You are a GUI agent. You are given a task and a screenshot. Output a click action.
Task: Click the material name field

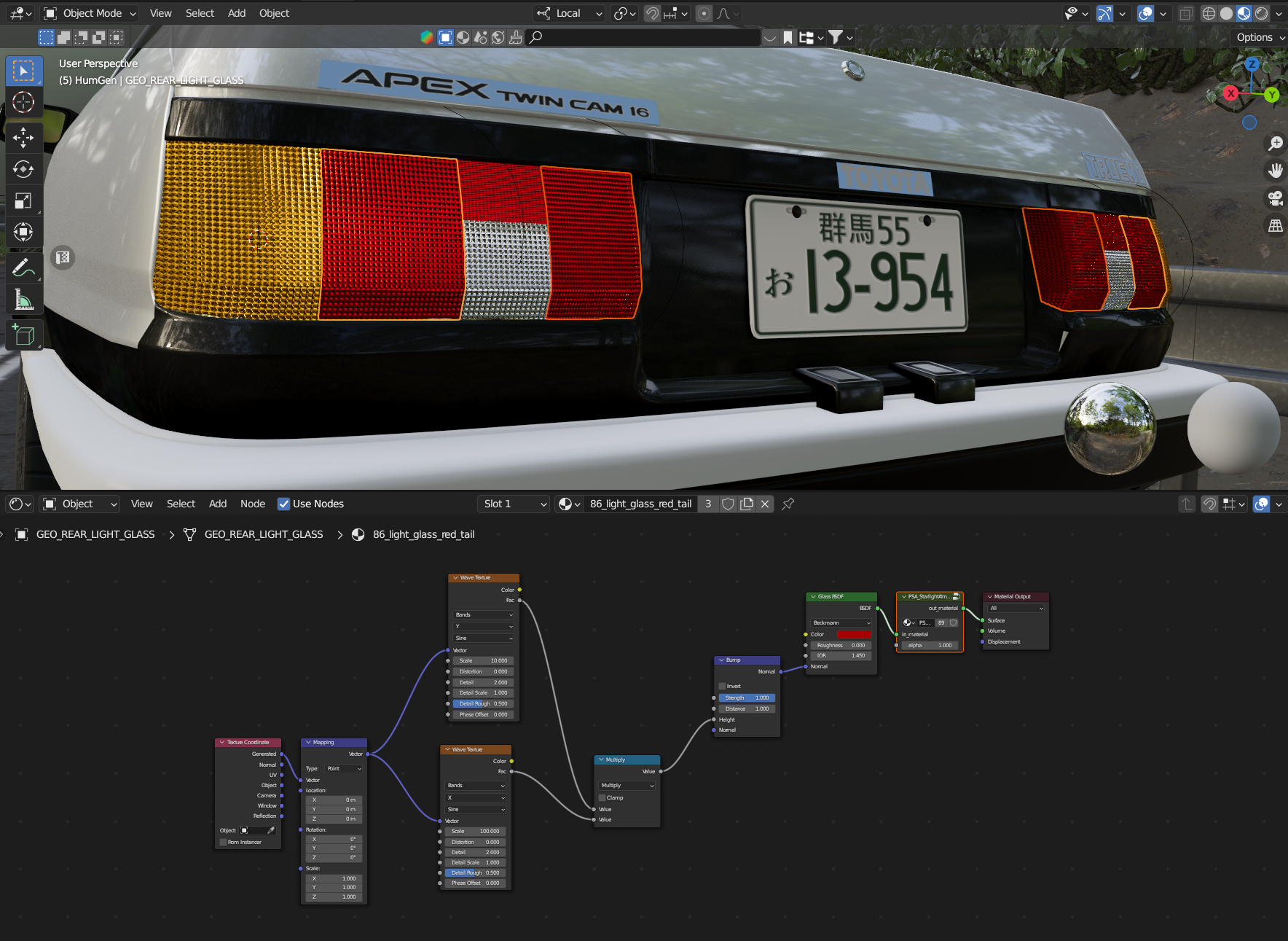641,504
